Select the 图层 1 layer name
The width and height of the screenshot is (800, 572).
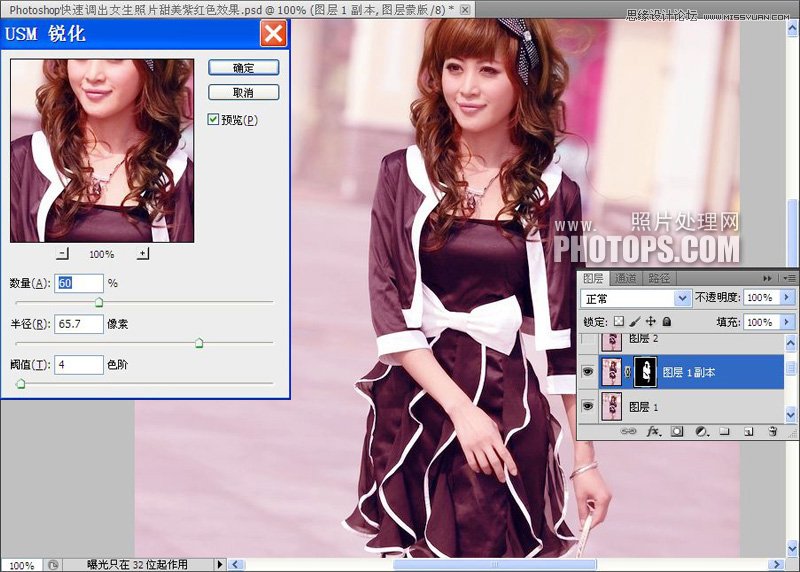click(643, 407)
